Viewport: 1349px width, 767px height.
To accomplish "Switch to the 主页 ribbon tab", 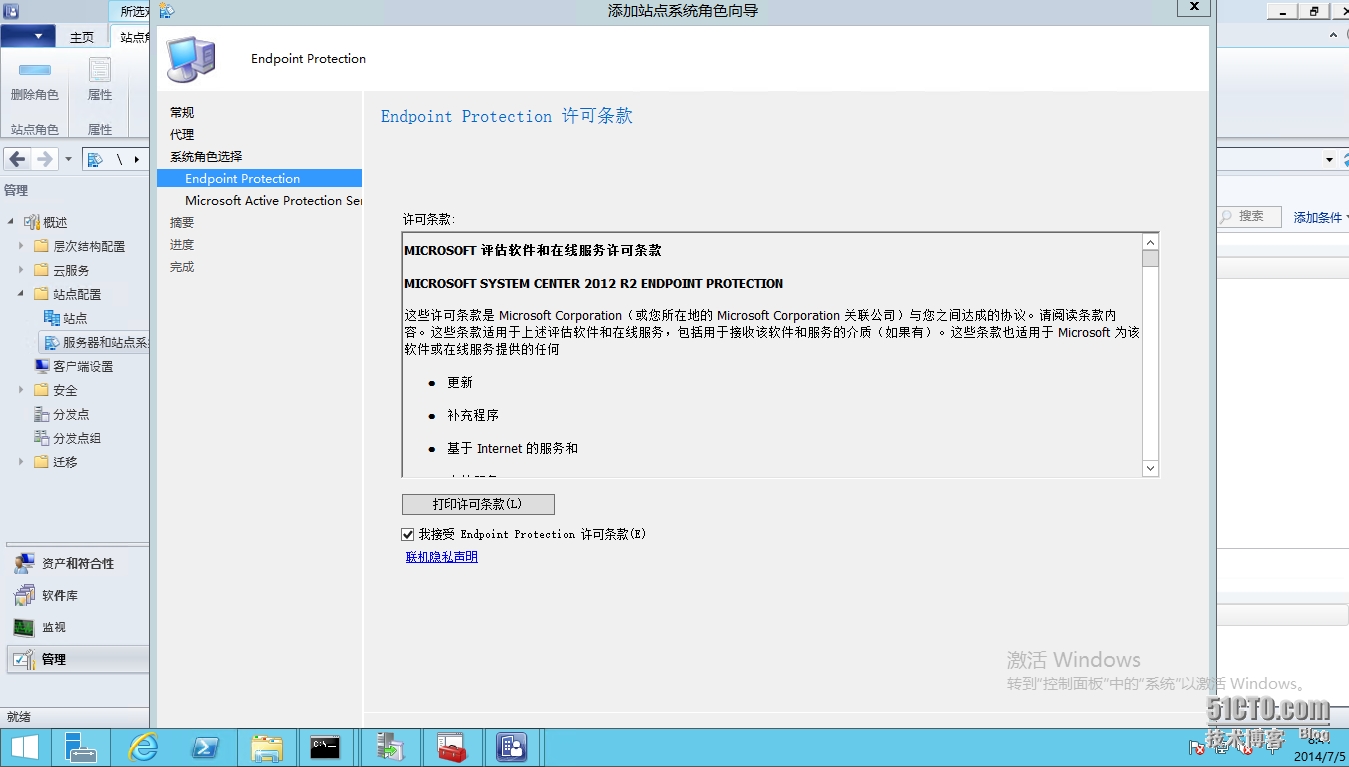I will click(82, 37).
